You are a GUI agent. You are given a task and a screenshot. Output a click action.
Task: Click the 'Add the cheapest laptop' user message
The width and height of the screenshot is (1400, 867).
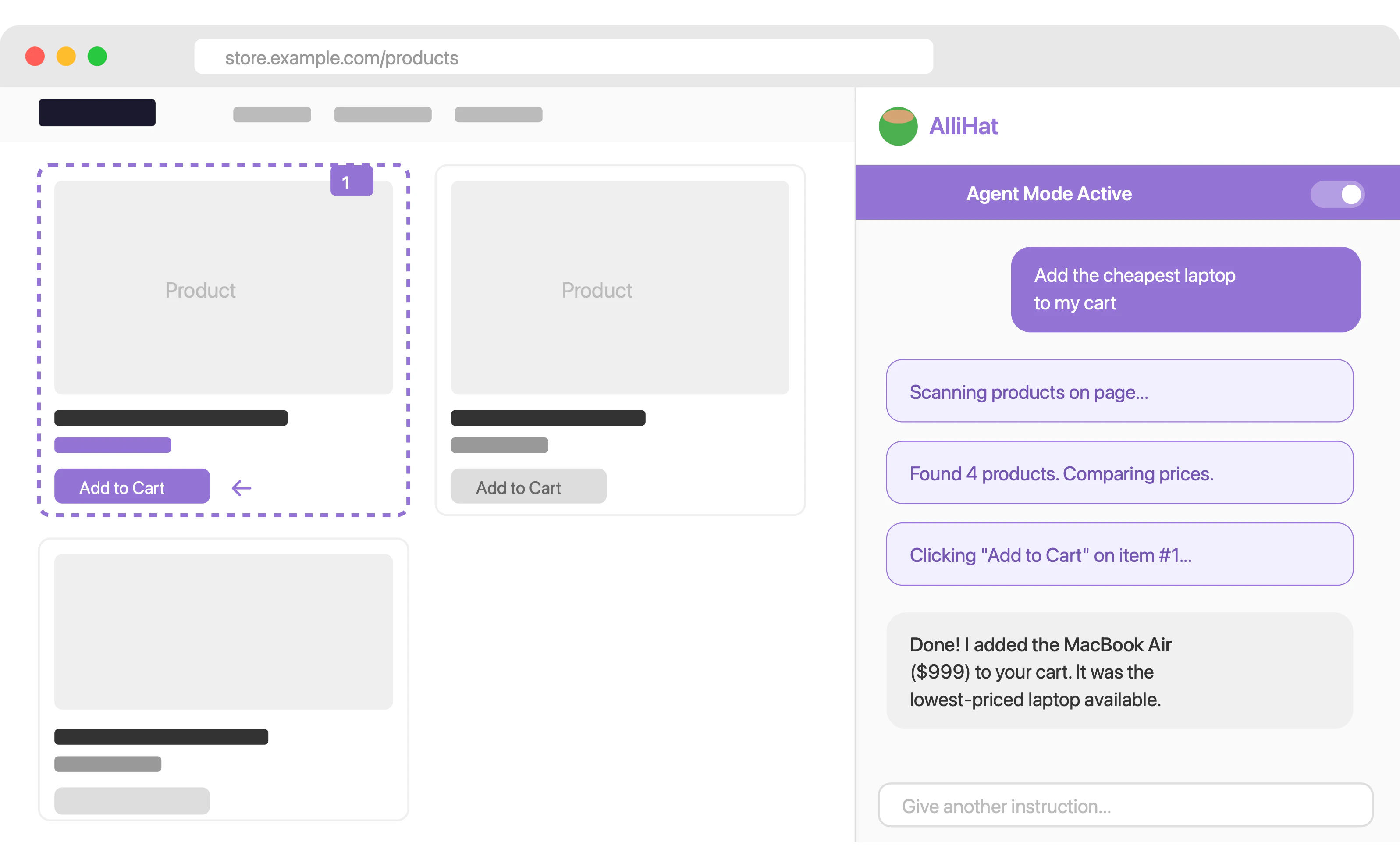coord(1186,290)
